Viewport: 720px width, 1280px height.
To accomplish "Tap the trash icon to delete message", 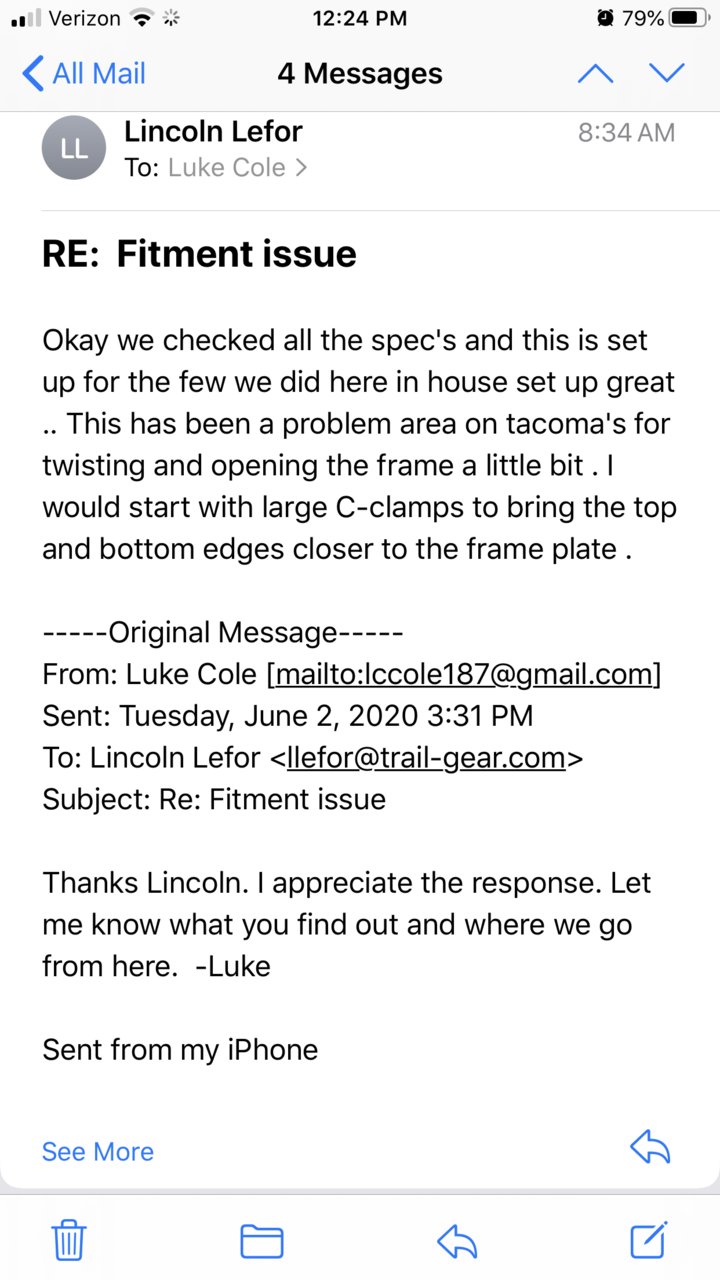I will point(69,1241).
